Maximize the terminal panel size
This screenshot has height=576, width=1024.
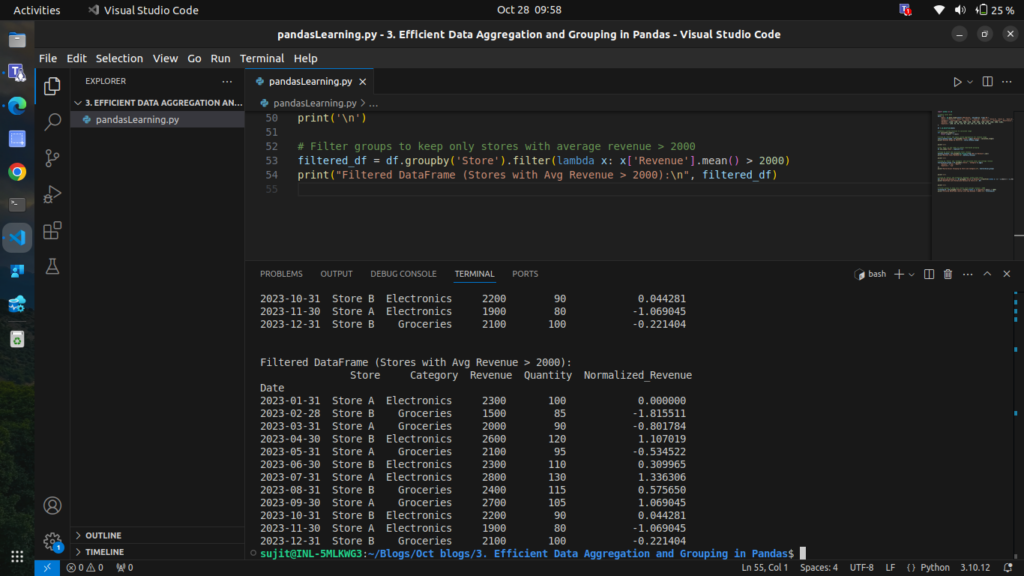987,274
